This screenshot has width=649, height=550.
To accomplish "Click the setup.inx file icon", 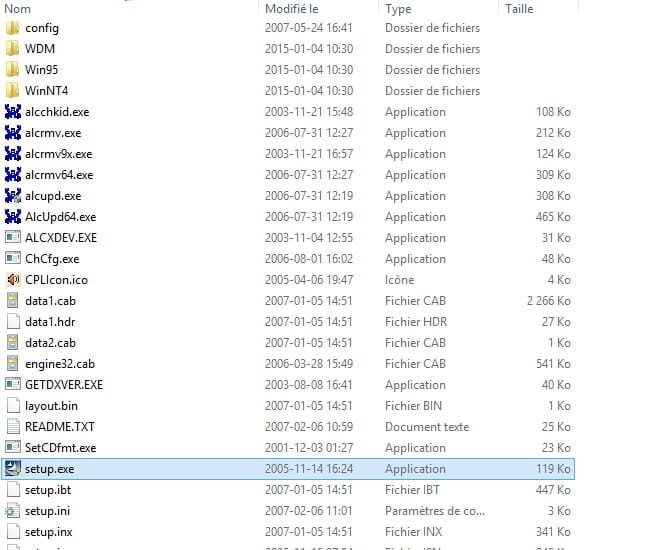I will (x=13, y=532).
